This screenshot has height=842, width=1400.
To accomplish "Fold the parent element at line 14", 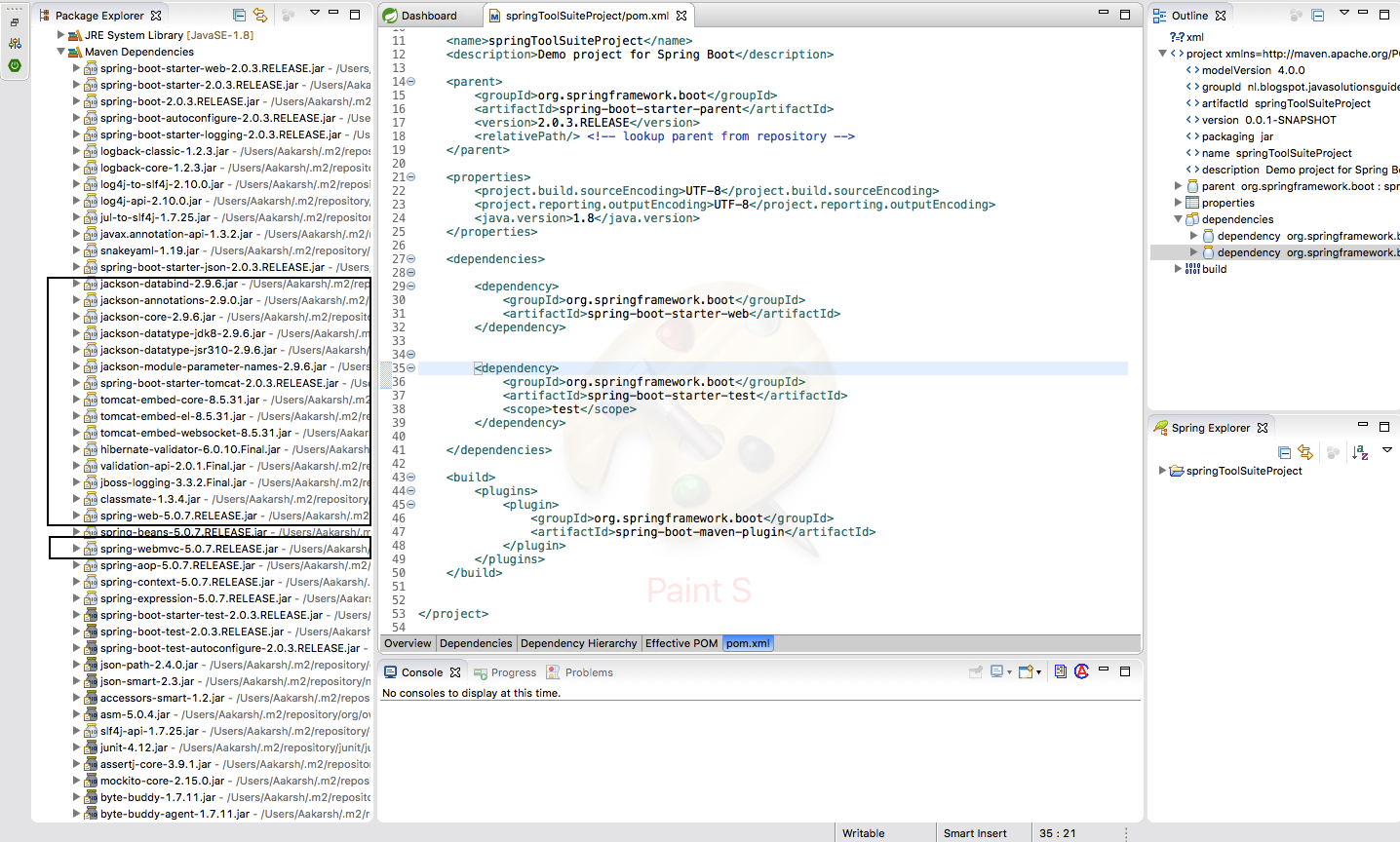I will [411, 82].
